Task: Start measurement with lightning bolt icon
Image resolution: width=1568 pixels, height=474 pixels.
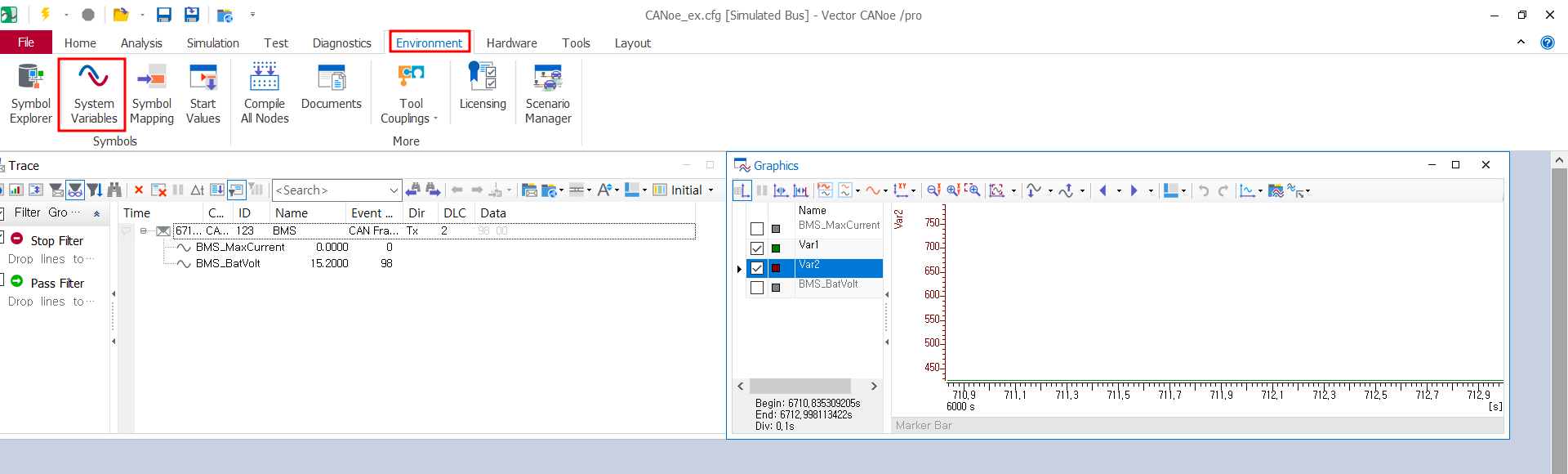Action: pyautogui.click(x=46, y=15)
